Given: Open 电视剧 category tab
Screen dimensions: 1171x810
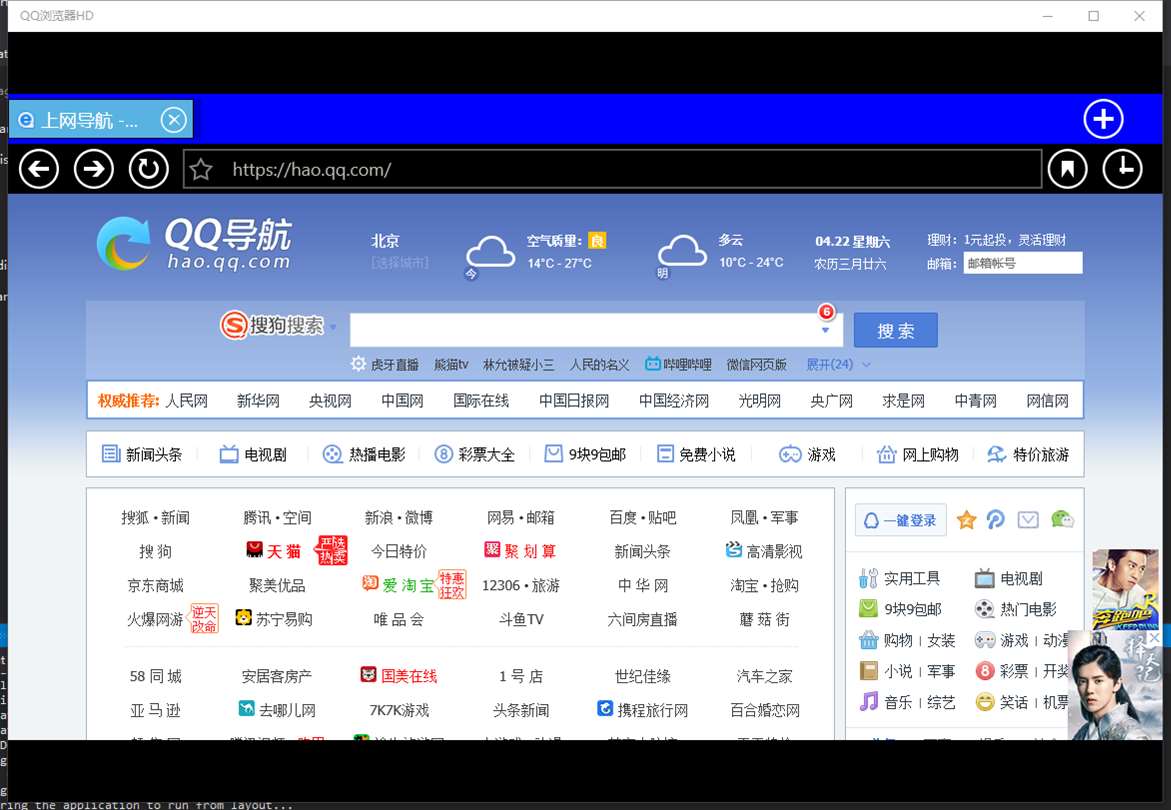Looking at the screenshot, I should tap(253, 454).
